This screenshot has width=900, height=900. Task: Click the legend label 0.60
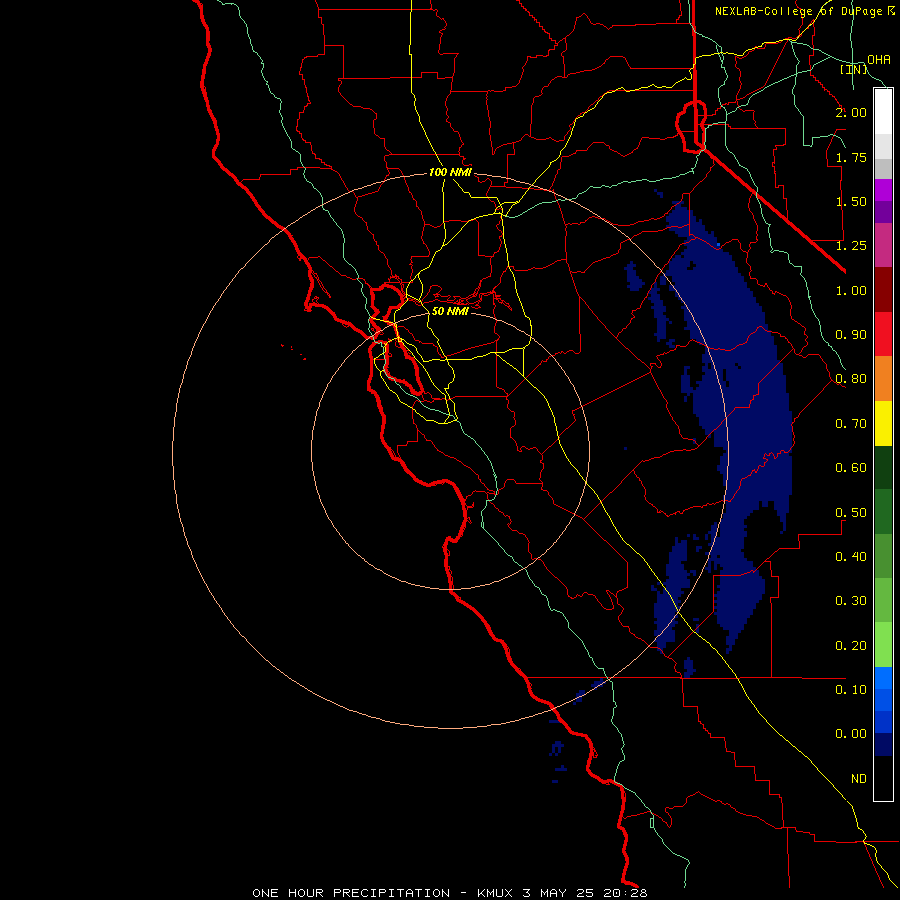point(851,468)
